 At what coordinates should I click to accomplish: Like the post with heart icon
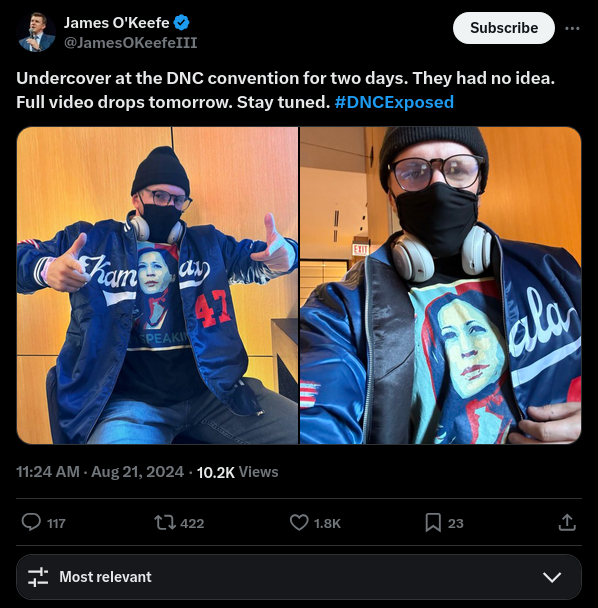(x=299, y=523)
